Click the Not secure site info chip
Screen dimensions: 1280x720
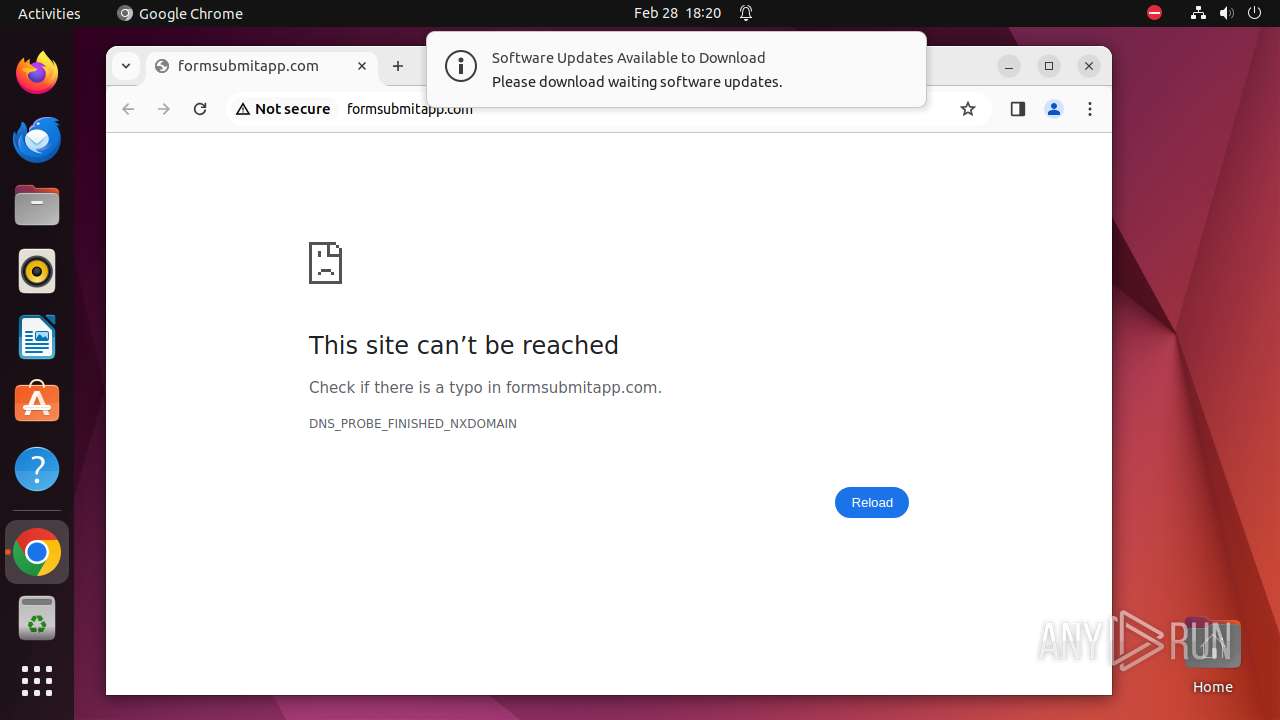[x=283, y=109]
